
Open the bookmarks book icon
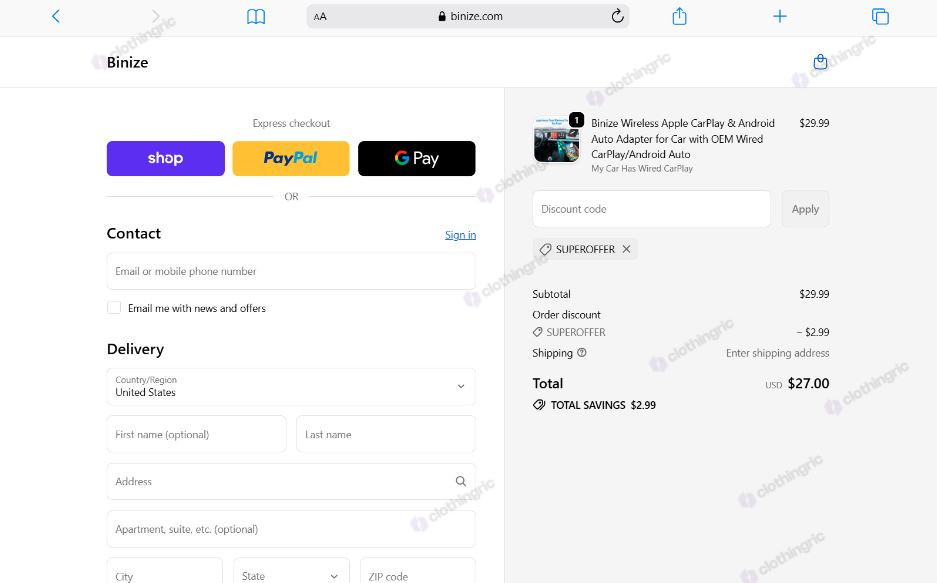pos(256,17)
